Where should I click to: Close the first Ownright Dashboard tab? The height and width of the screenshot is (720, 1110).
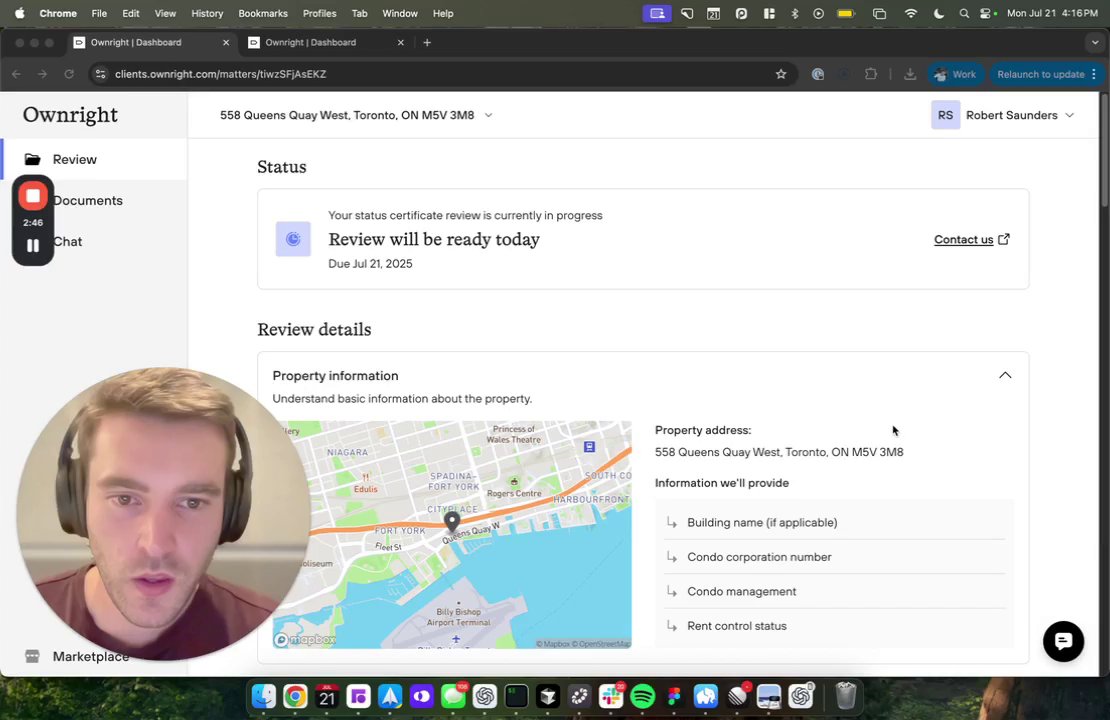[x=226, y=42]
